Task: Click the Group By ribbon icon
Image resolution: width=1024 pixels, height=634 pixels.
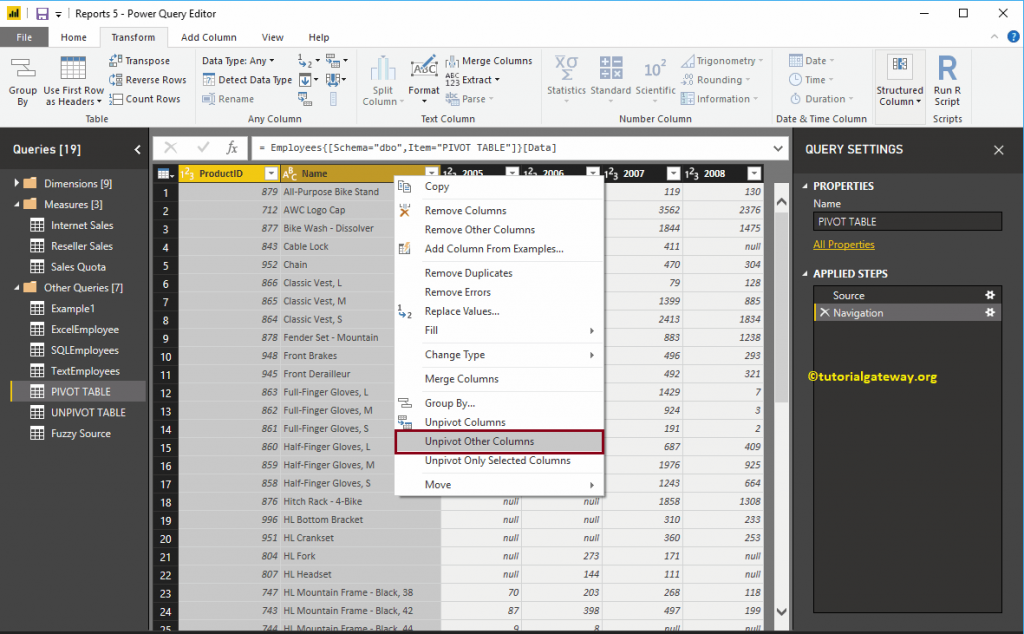Action: 23,69
